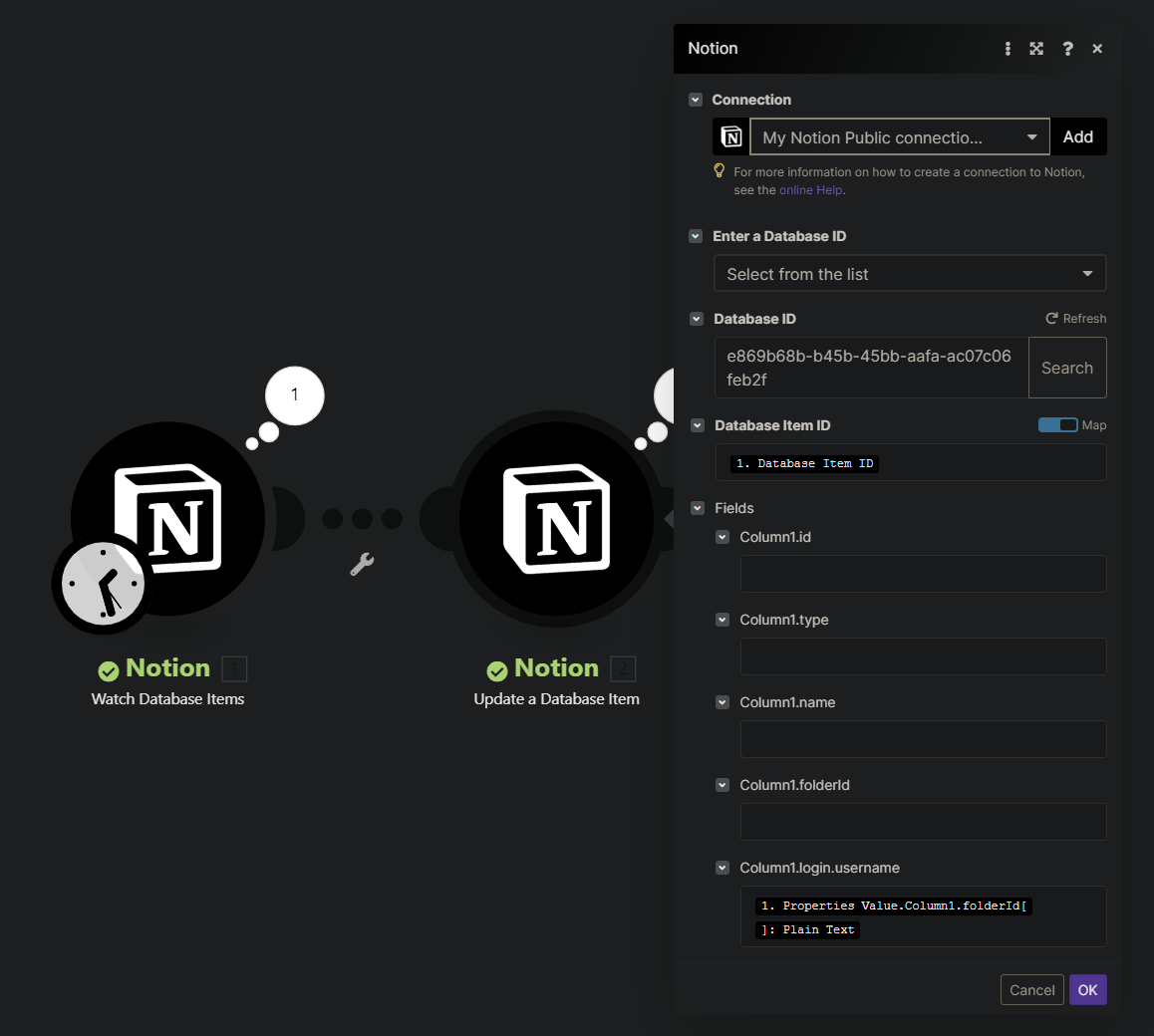Collapse the Column1.login.username field

722,868
